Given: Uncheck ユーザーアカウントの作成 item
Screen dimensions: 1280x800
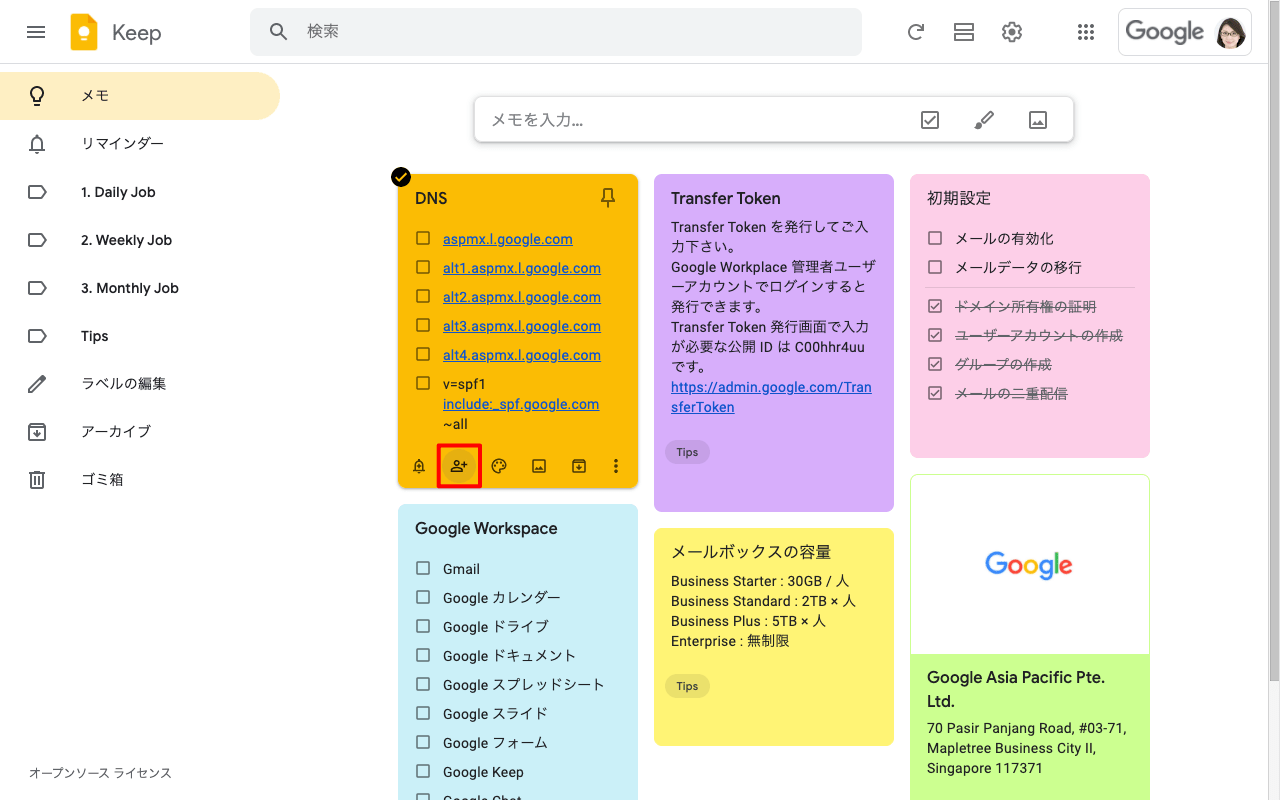Looking at the screenshot, I should click(935, 335).
